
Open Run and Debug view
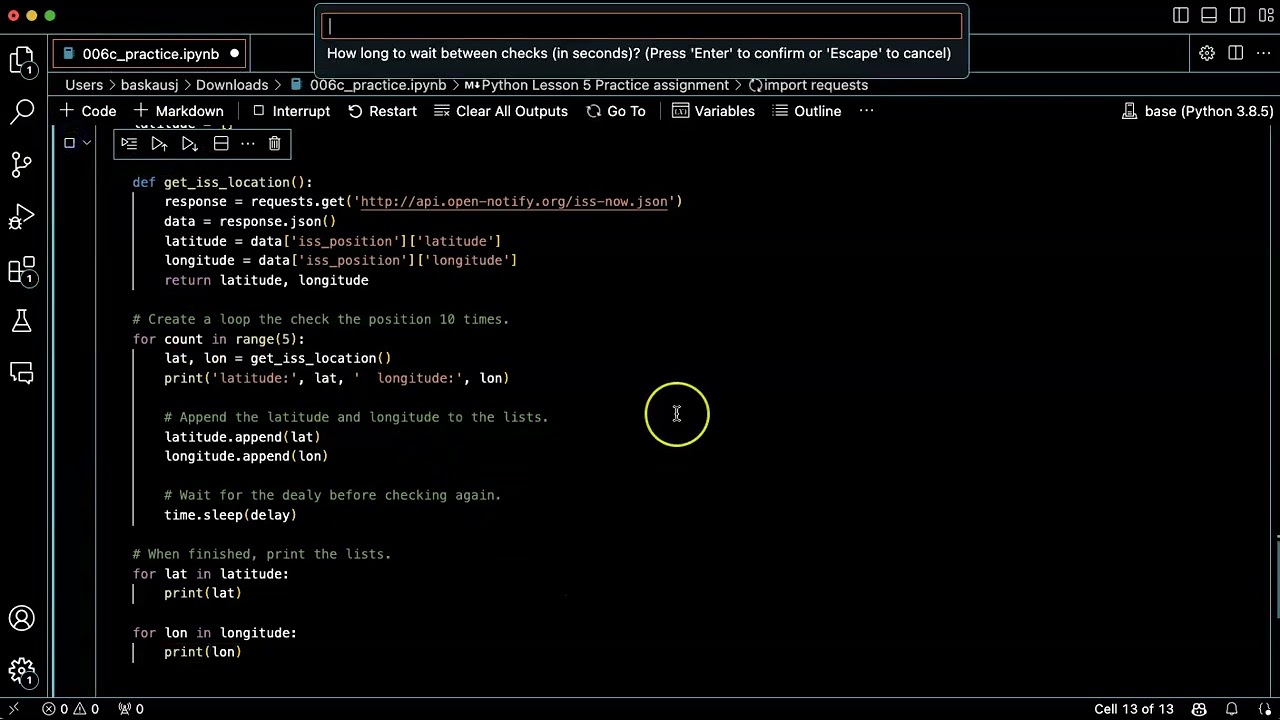click(x=22, y=216)
